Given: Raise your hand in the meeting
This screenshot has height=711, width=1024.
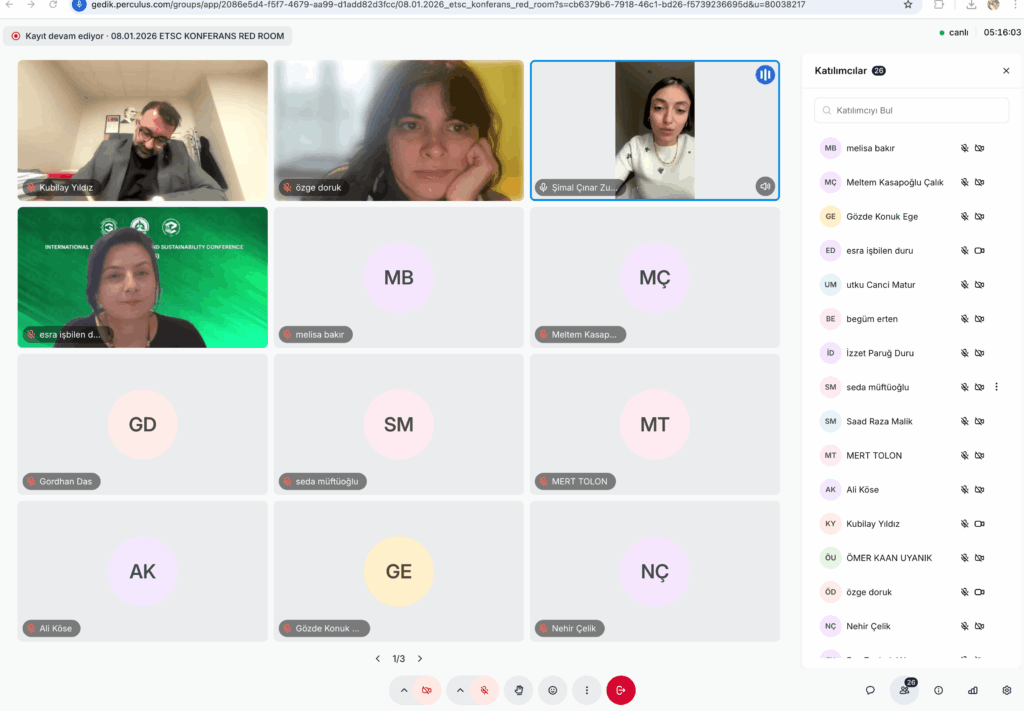Looking at the screenshot, I should 519,690.
